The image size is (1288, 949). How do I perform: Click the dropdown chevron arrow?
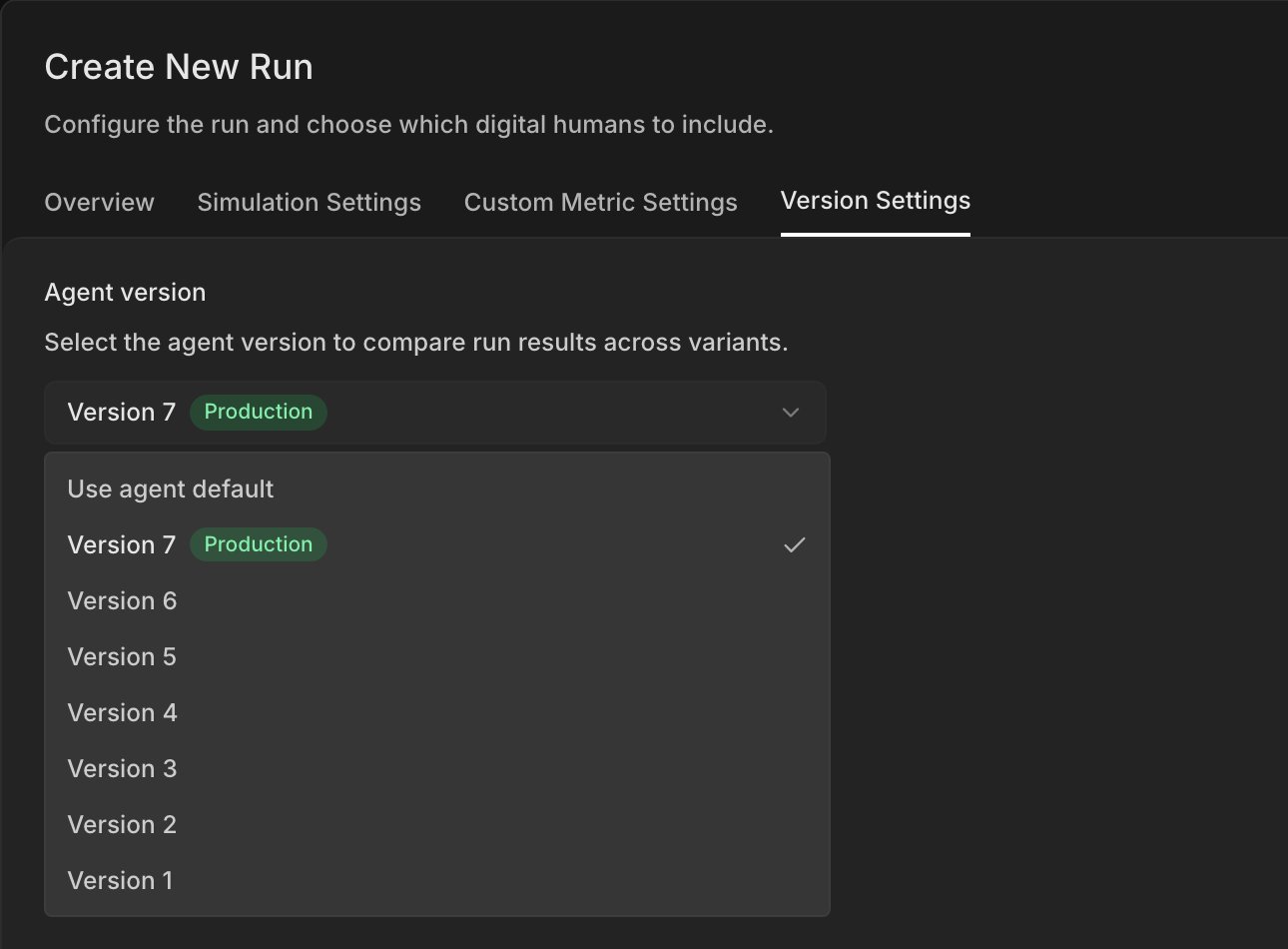tap(791, 413)
